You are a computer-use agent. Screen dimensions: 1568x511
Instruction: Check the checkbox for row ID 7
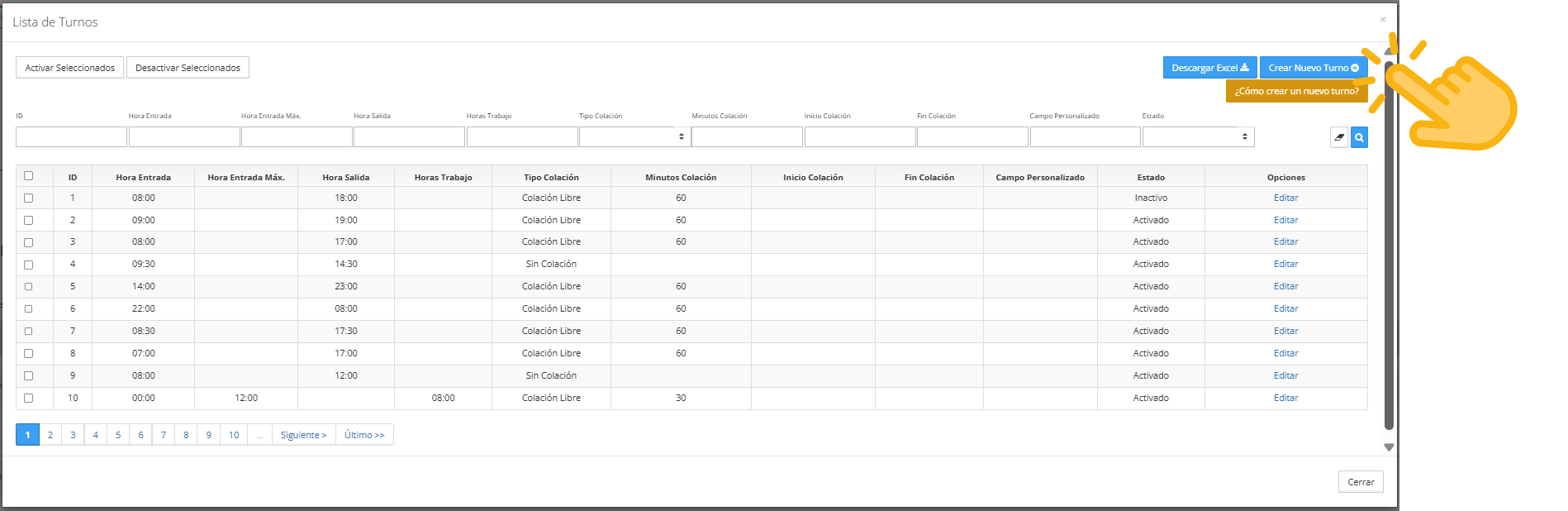tap(28, 332)
